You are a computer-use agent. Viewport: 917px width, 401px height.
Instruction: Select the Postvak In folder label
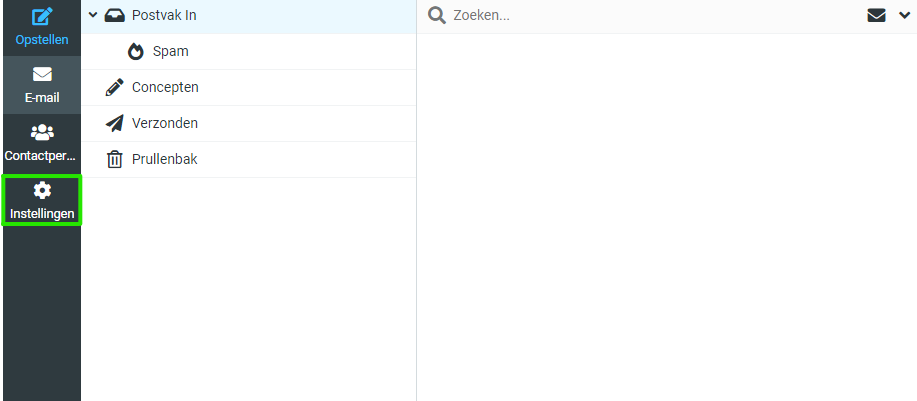(164, 15)
